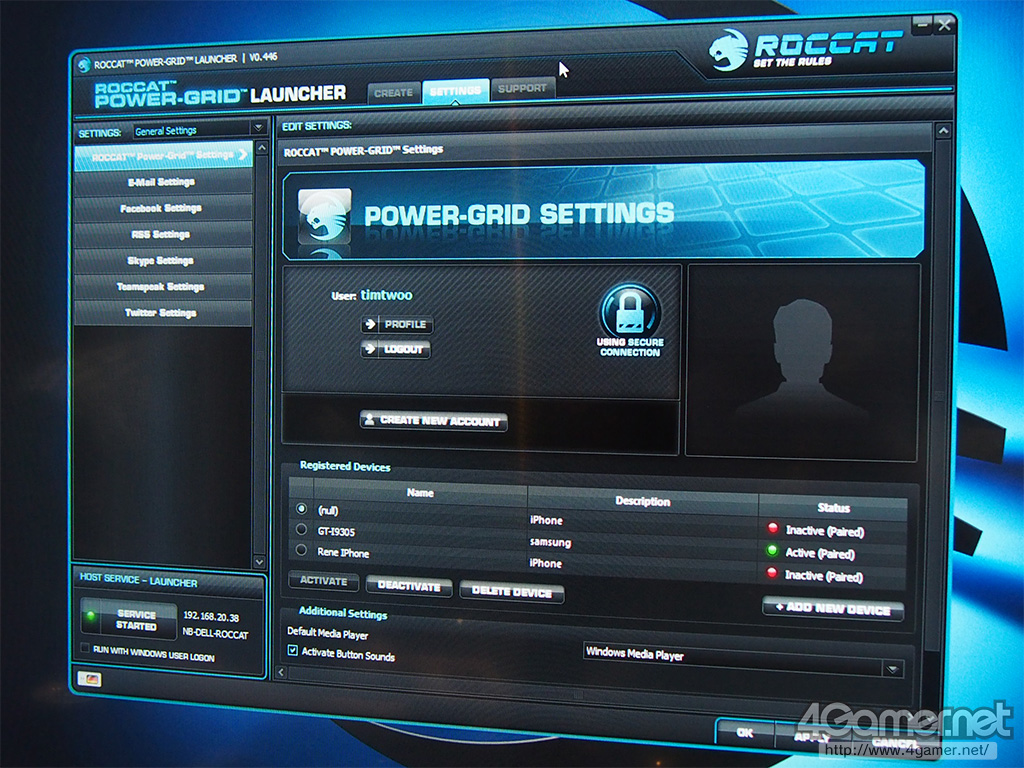This screenshot has height=768, width=1024.
Task: Click edit settings scroll up arrow
Action: (x=942, y=131)
